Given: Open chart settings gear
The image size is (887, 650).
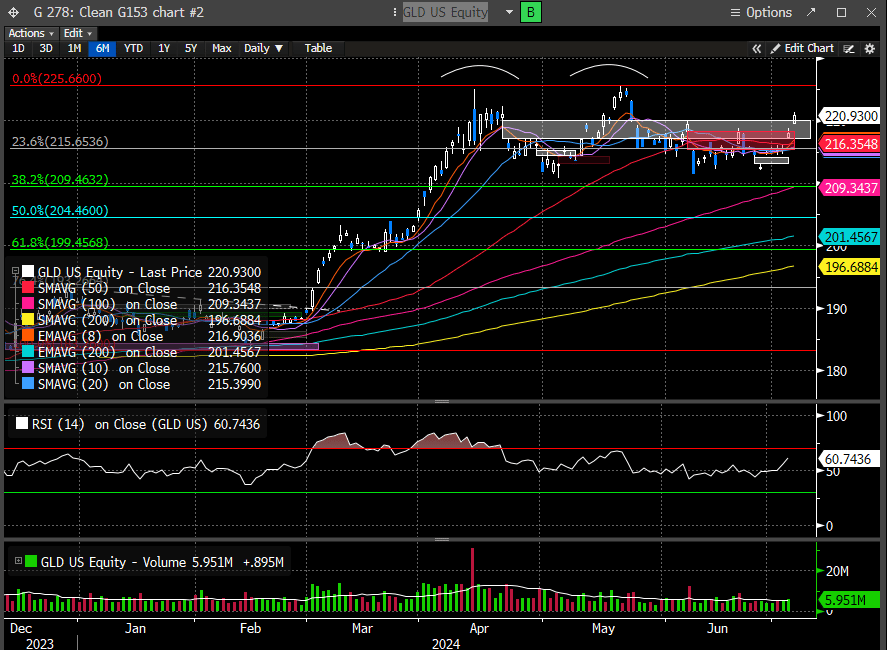Looking at the screenshot, I should 870,49.
